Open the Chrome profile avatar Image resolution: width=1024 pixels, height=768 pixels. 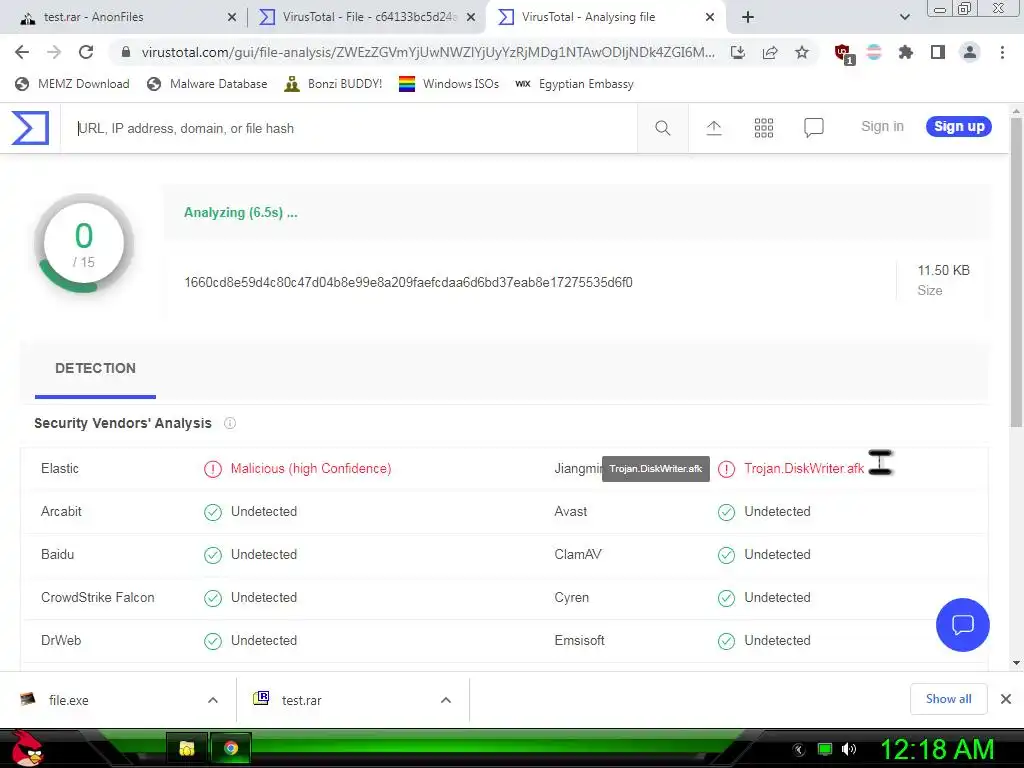[x=970, y=52]
